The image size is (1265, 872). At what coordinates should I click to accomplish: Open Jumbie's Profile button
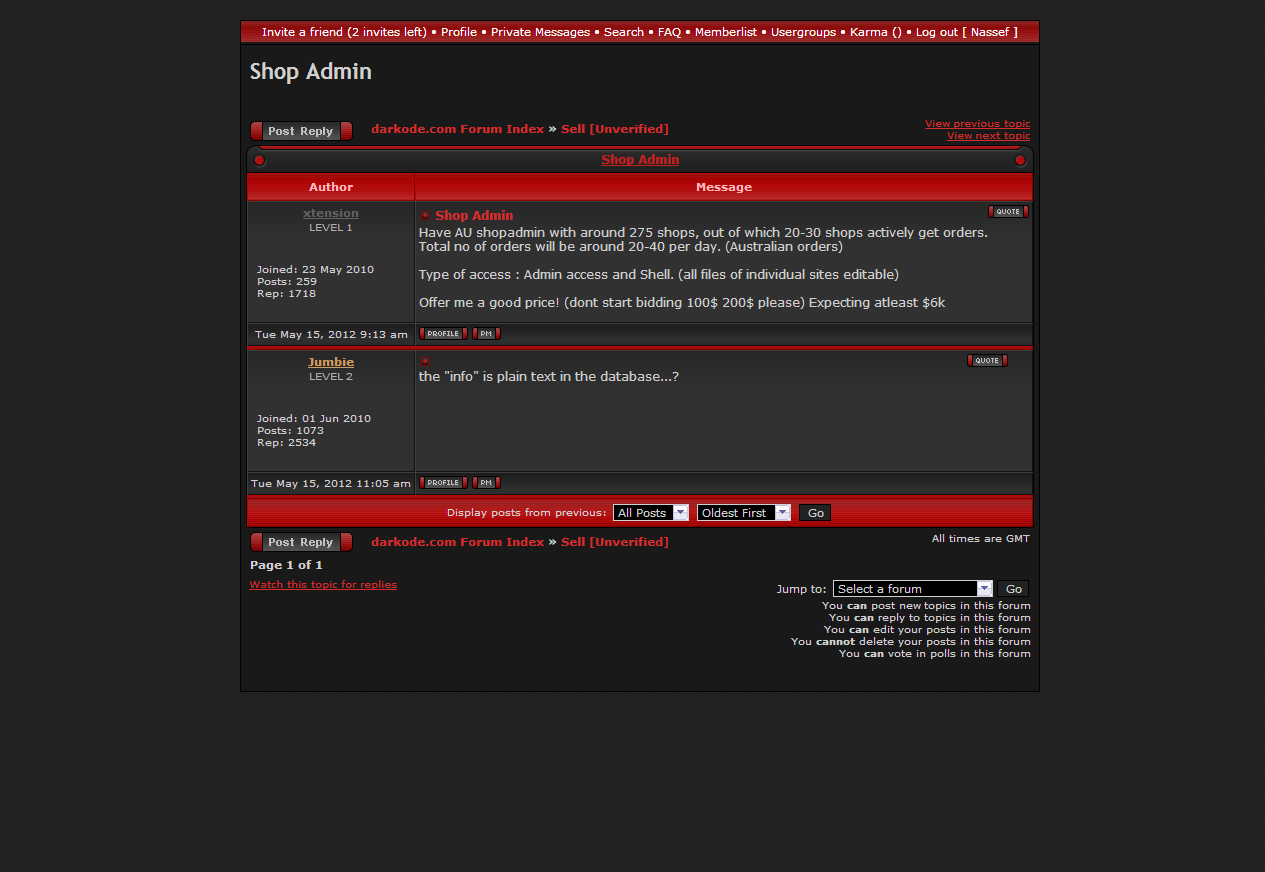click(442, 483)
